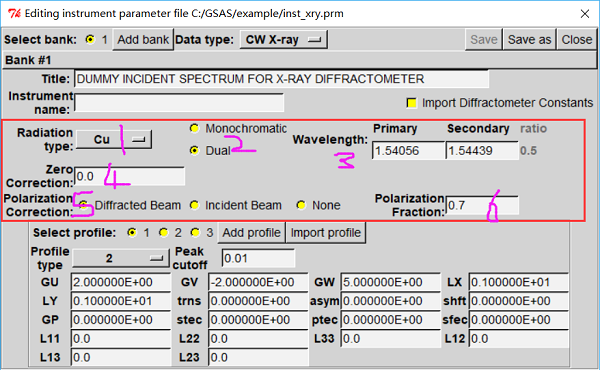This screenshot has height=370, width=600.
Task: Select the Dual wavelength radio option
Action: pyautogui.click(x=194, y=151)
